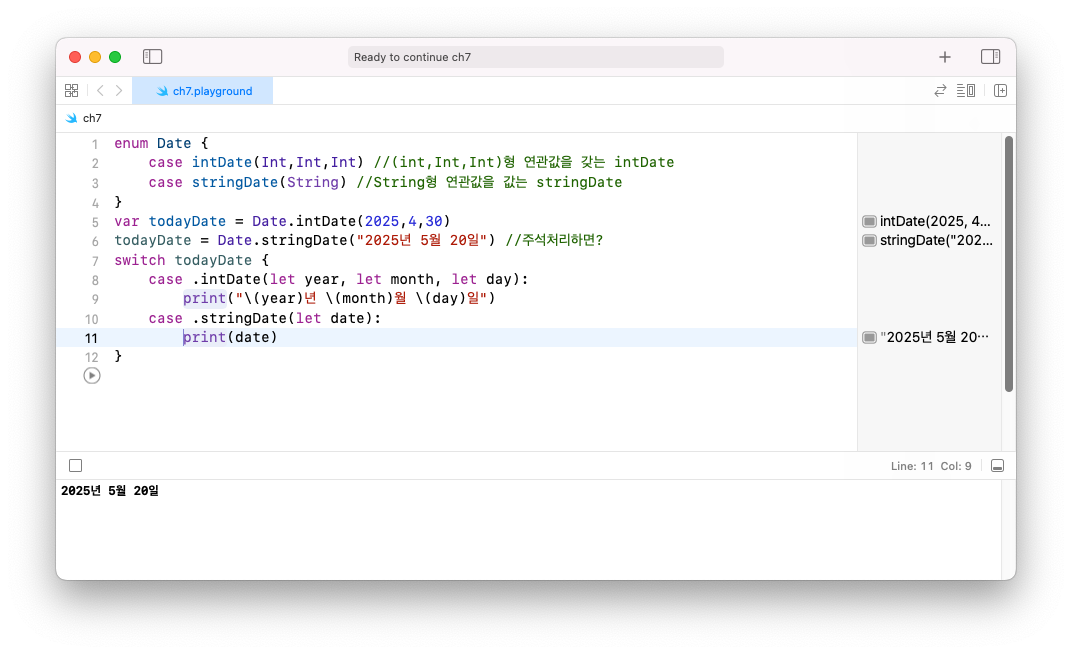Image resolution: width=1072 pixels, height=654 pixels.
Task: Go forward in editor history
Action: [x=119, y=90]
